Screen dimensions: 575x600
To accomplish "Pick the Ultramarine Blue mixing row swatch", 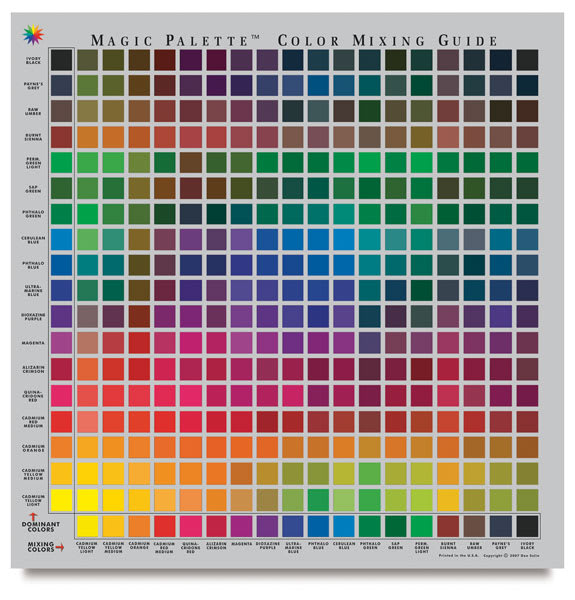I will pyautogui.click(x=293, y=526).
